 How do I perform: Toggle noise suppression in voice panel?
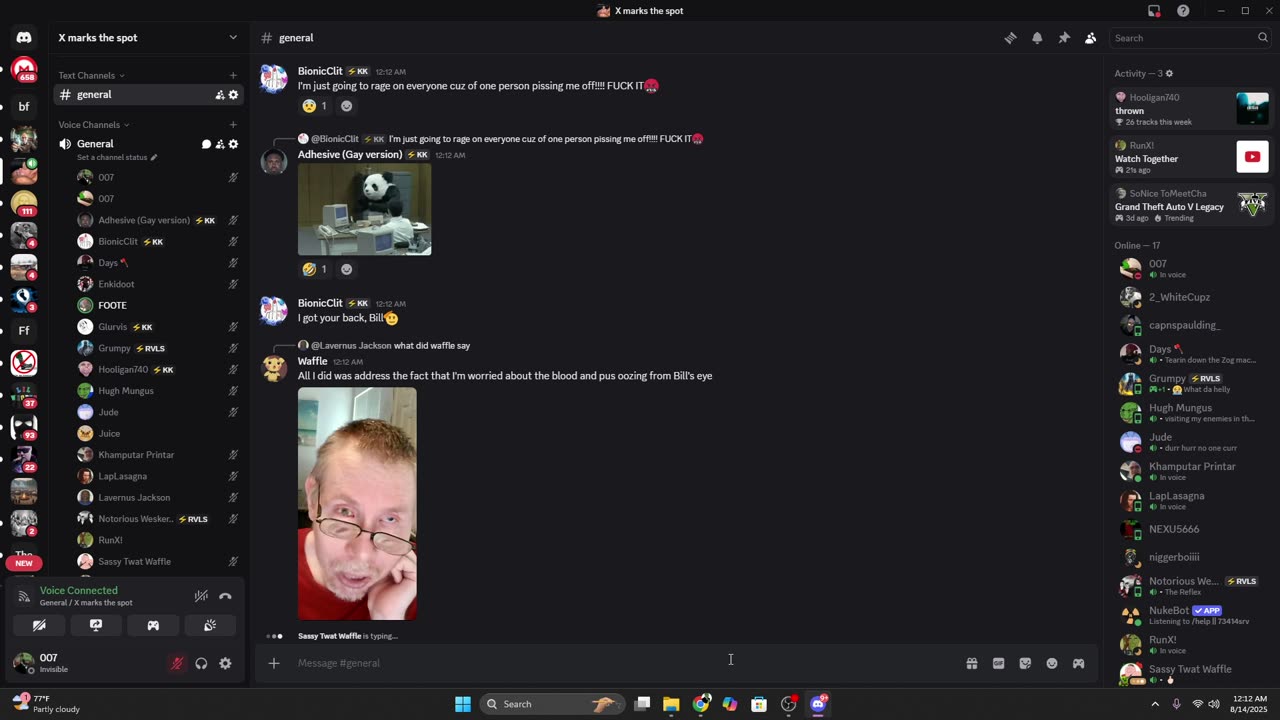click(201, 596)
